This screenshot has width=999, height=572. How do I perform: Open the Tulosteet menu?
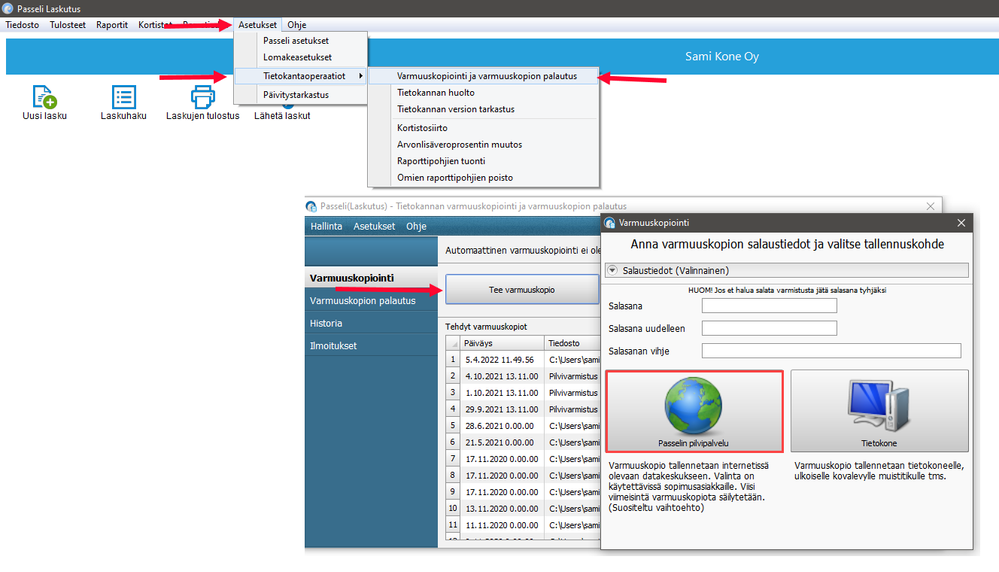click(68, 25)
